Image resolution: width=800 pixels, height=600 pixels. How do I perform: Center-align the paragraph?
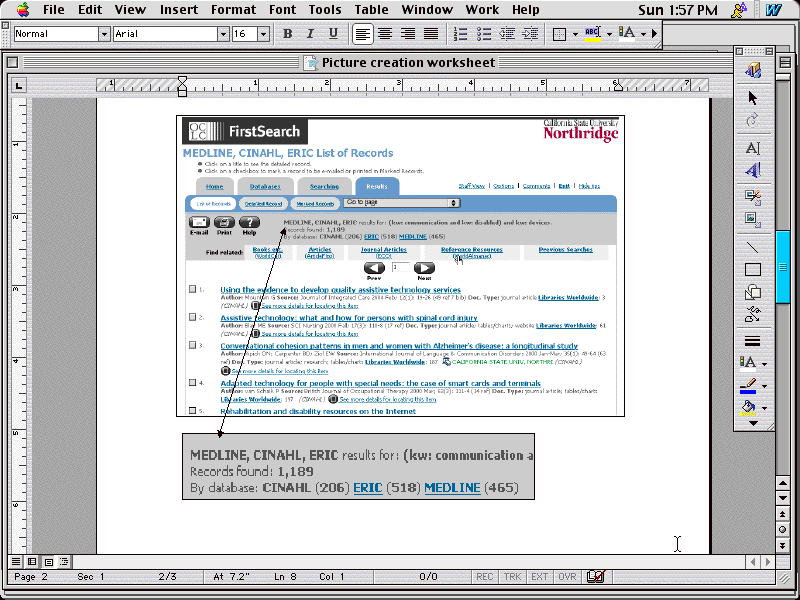385,34
